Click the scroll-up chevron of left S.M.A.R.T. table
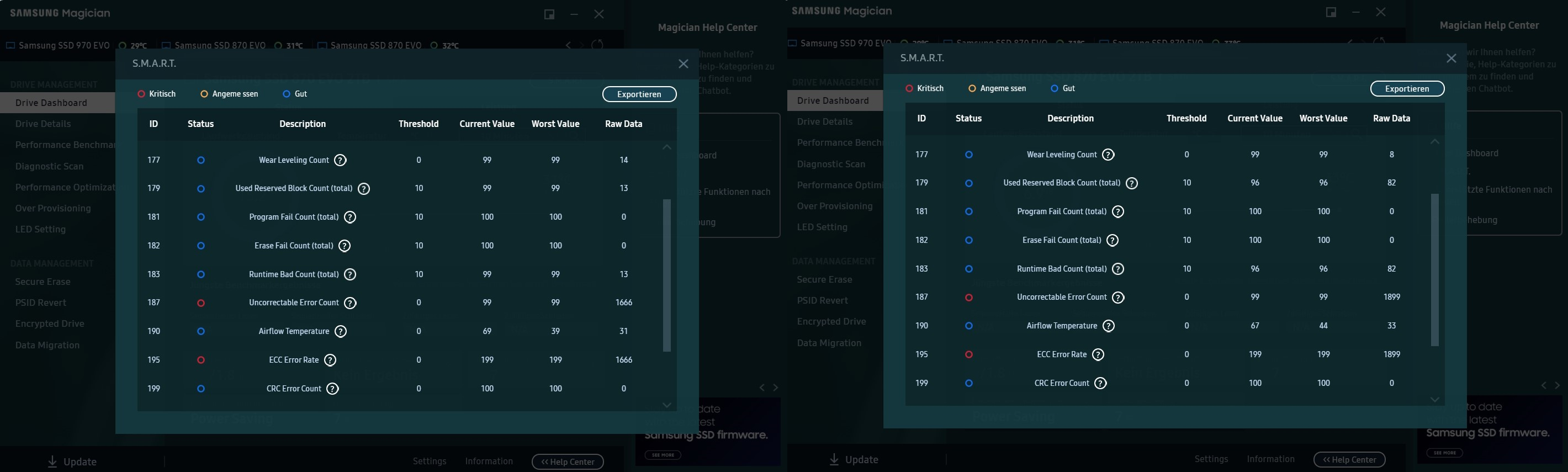Viewport: 1568px width, 472px height. click(667, 147)
